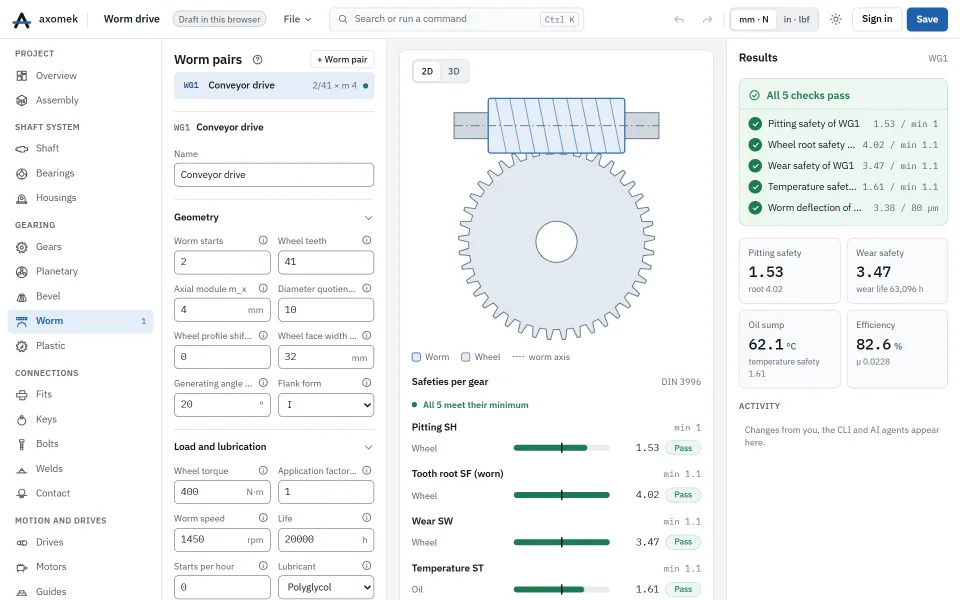
Task: Open Planetary gearing in the sidebar
Action: point(80,271)
